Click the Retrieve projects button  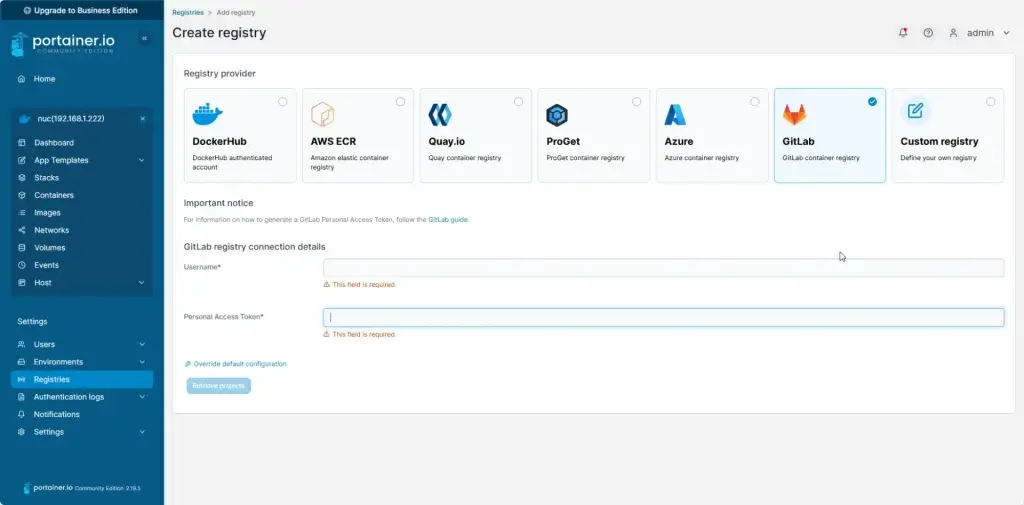[x=218, y=386]
